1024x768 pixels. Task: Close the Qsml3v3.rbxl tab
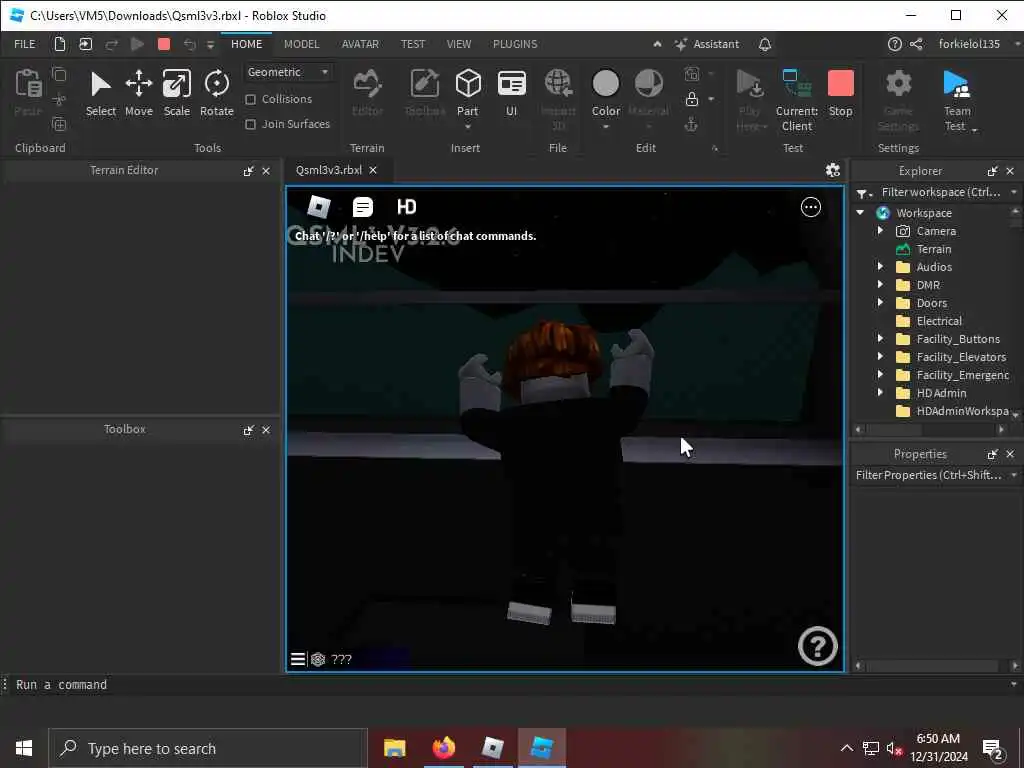point(373,170)
